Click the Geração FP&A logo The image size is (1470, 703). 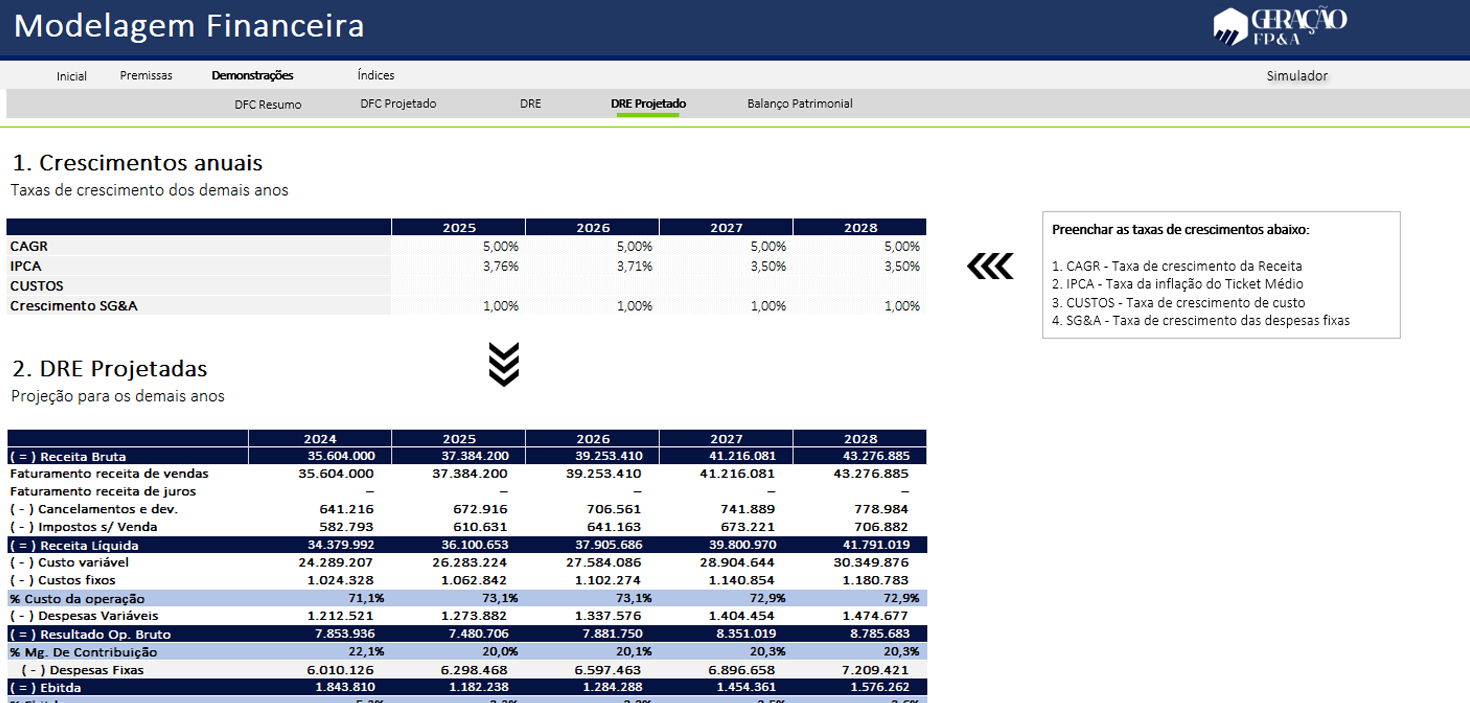1279,26
